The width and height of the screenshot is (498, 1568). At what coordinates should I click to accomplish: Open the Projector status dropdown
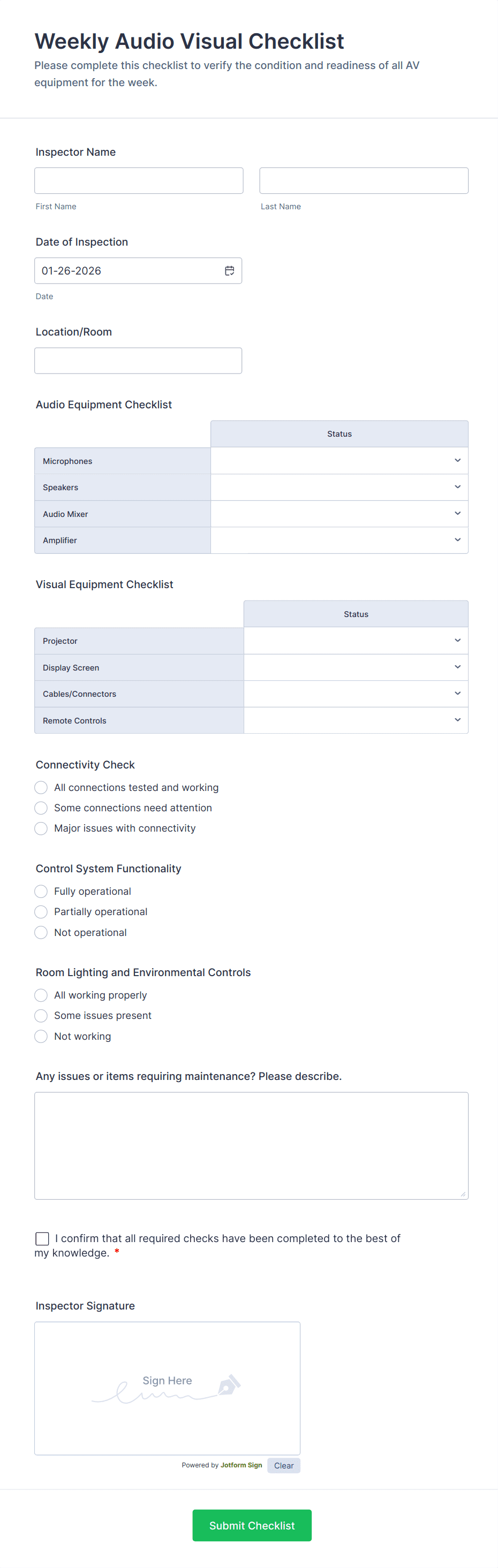[356, 641]
